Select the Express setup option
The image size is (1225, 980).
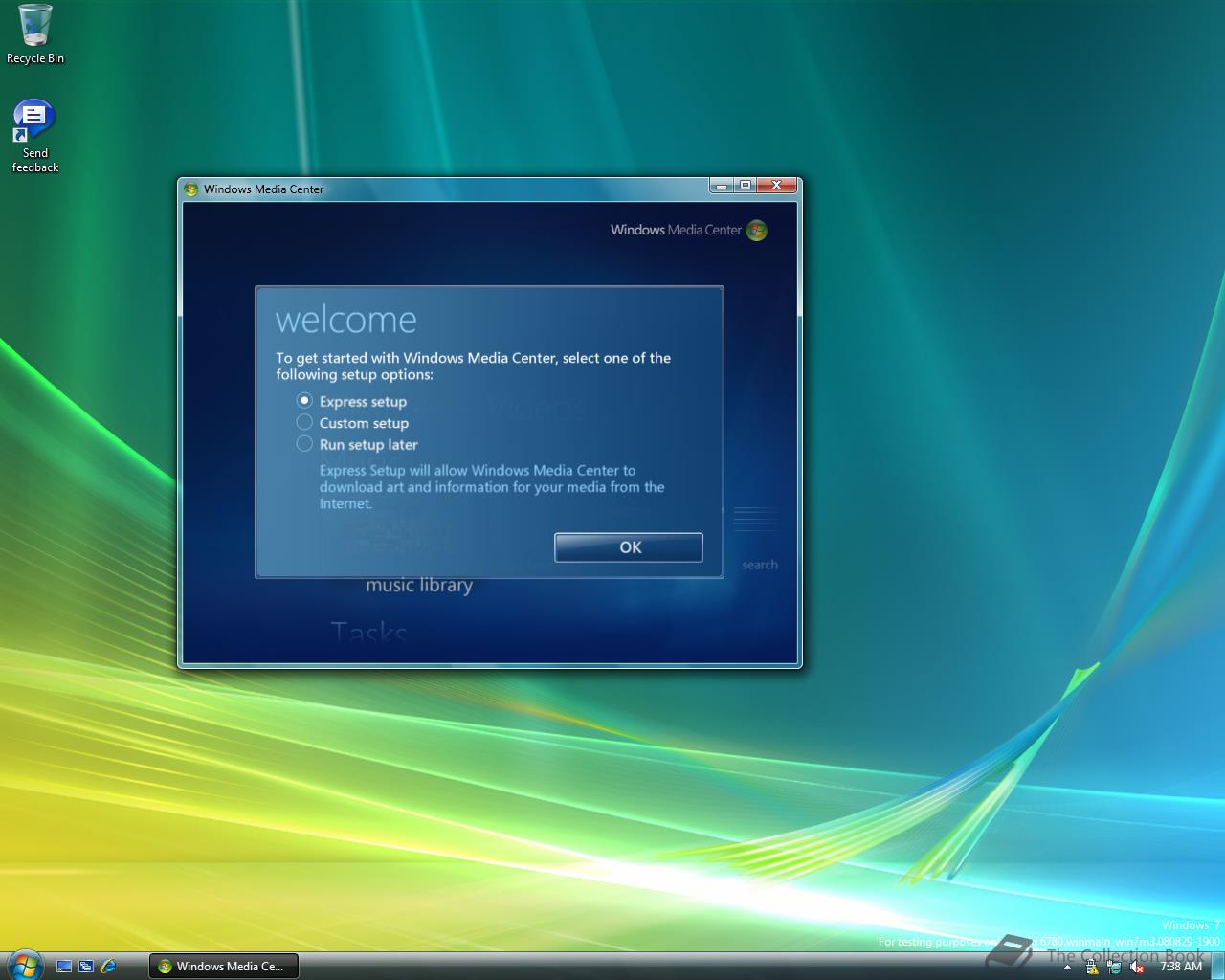click(x=304, y=400)
